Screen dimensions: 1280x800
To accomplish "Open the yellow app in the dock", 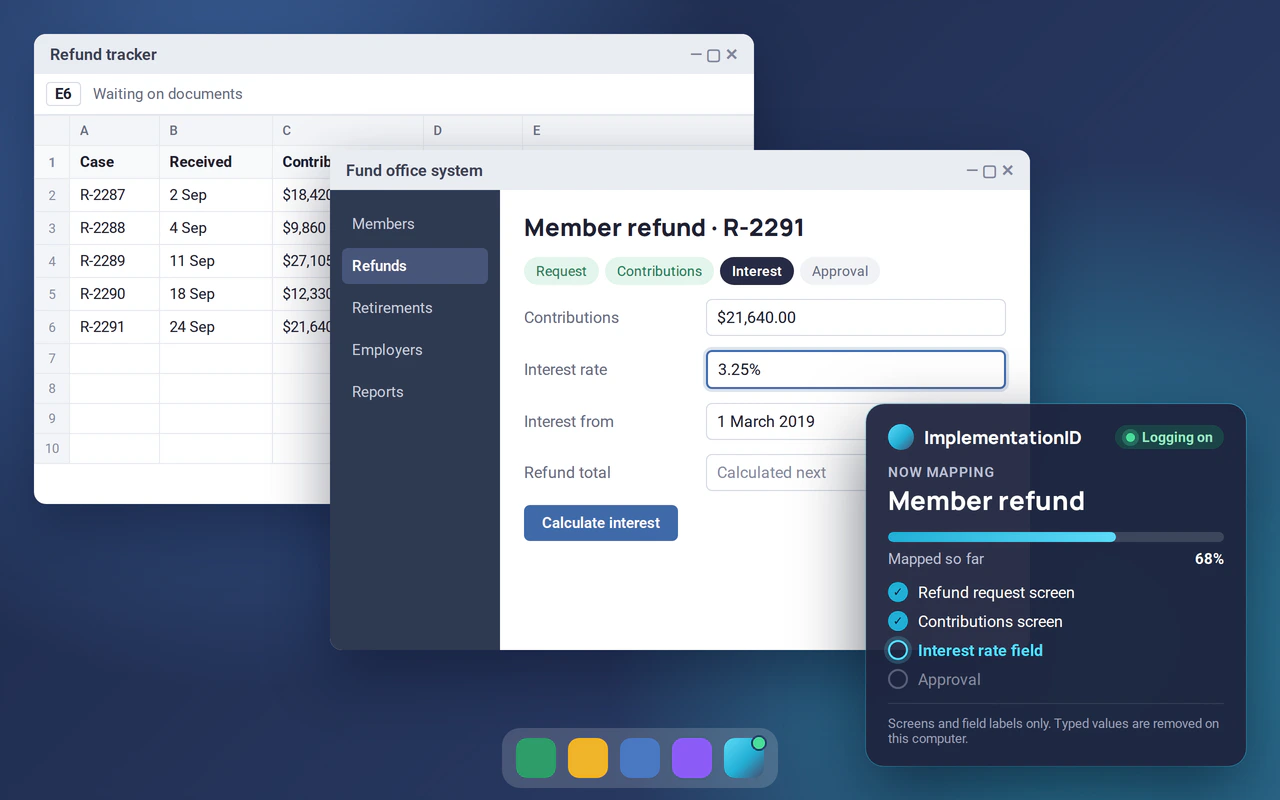I will pos(588,758).
